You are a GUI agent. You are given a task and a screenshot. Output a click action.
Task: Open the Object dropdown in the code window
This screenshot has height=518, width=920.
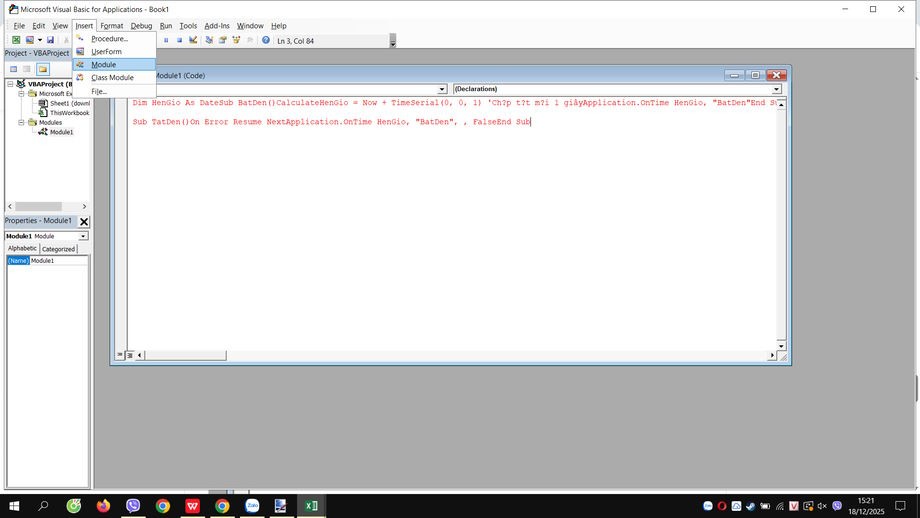click(442, 89)
